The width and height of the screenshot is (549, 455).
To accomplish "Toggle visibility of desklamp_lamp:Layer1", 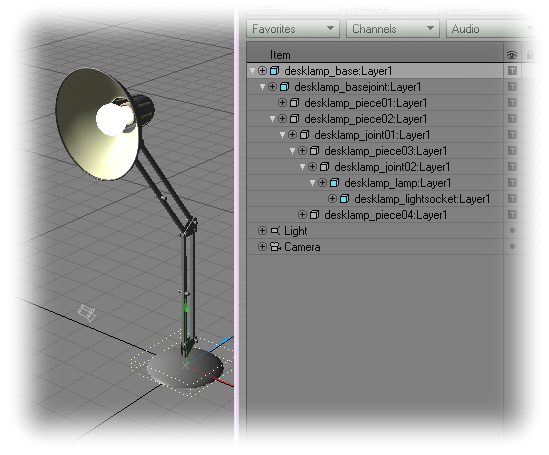I will (512, 182).
